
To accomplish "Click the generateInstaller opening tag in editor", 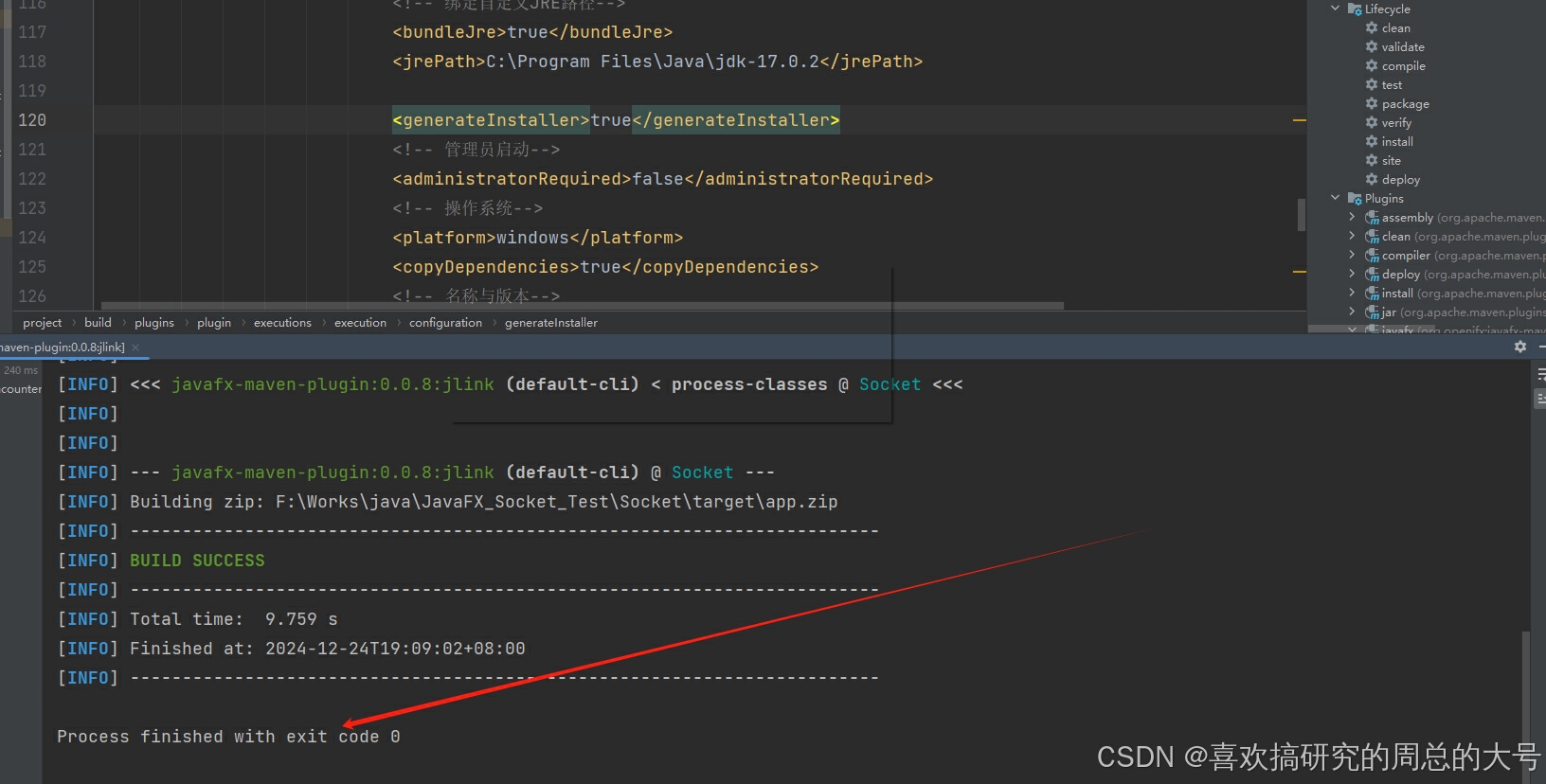I will [x=492, y=120].
